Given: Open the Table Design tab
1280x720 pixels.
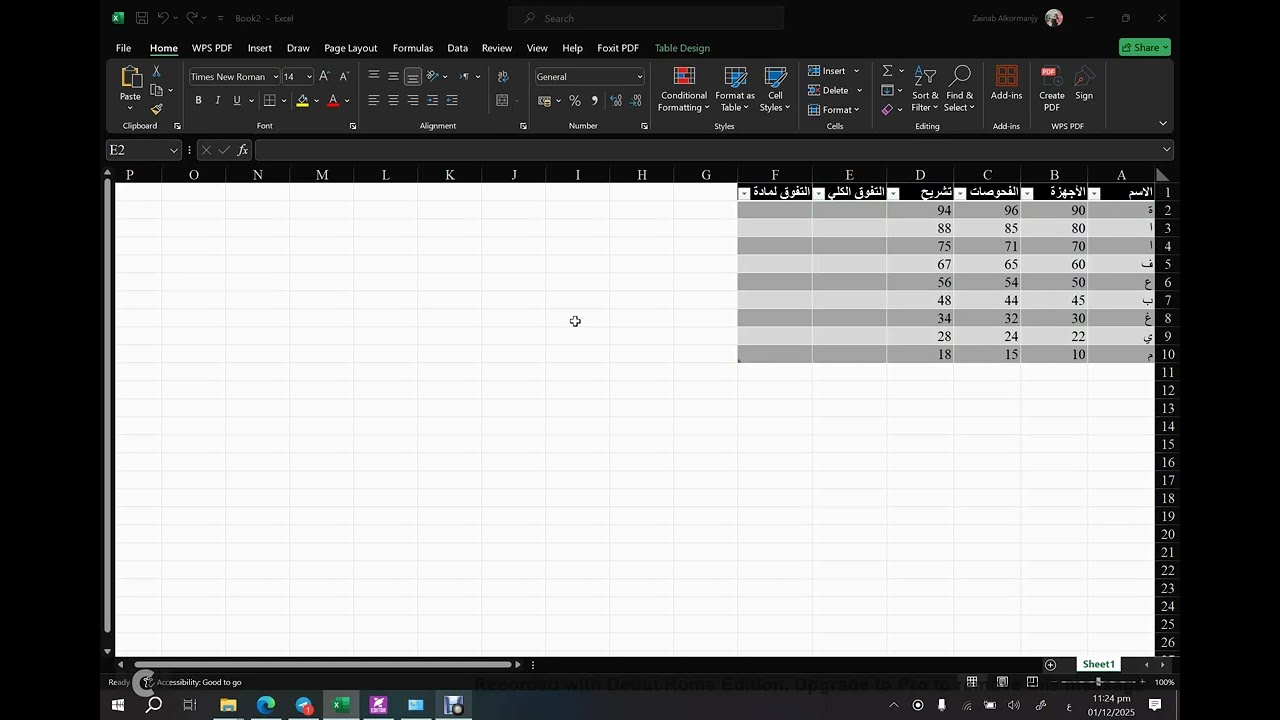Looking at the screenshot, I should click(x=682, y=48).
